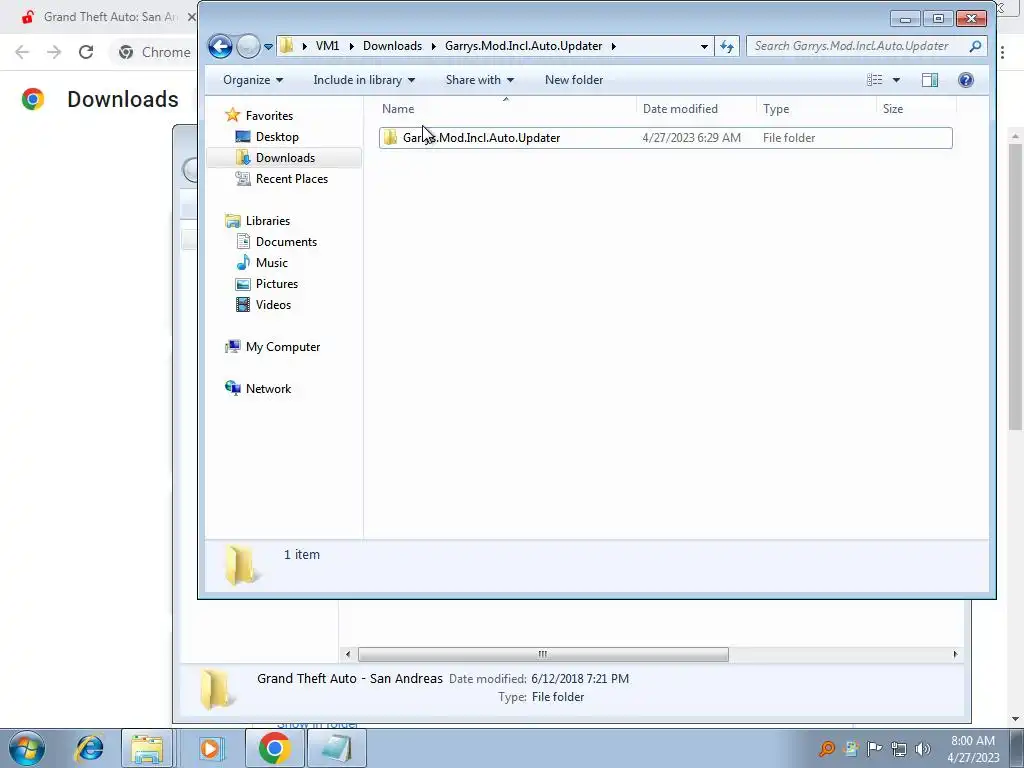Show the preview pane
The height and width of the screenshot is (768, 1024).
click(x=930, y=80)
